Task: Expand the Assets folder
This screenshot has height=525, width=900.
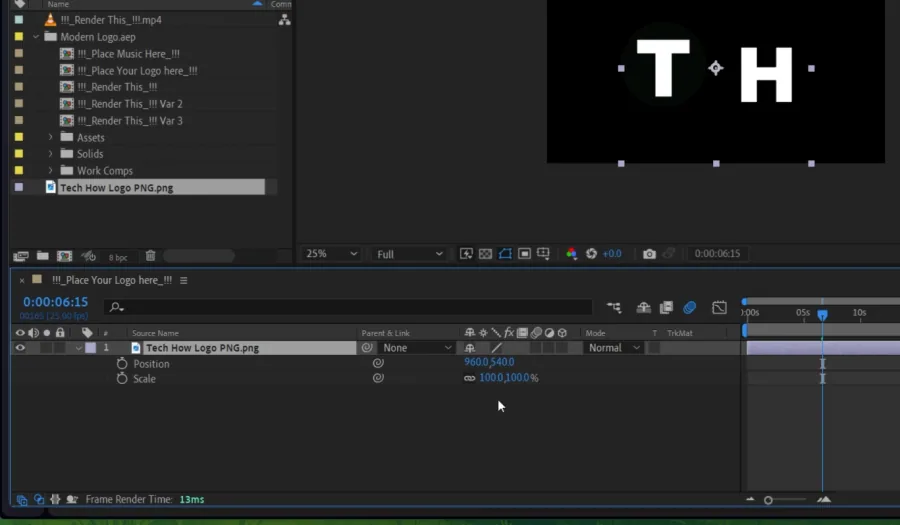Action: (x=51, y=137)
